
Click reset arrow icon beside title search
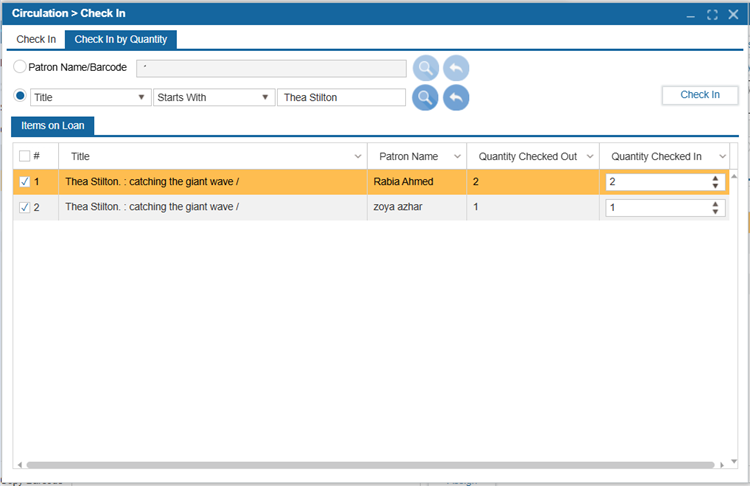pyautogui.click(x=456, y=97)
